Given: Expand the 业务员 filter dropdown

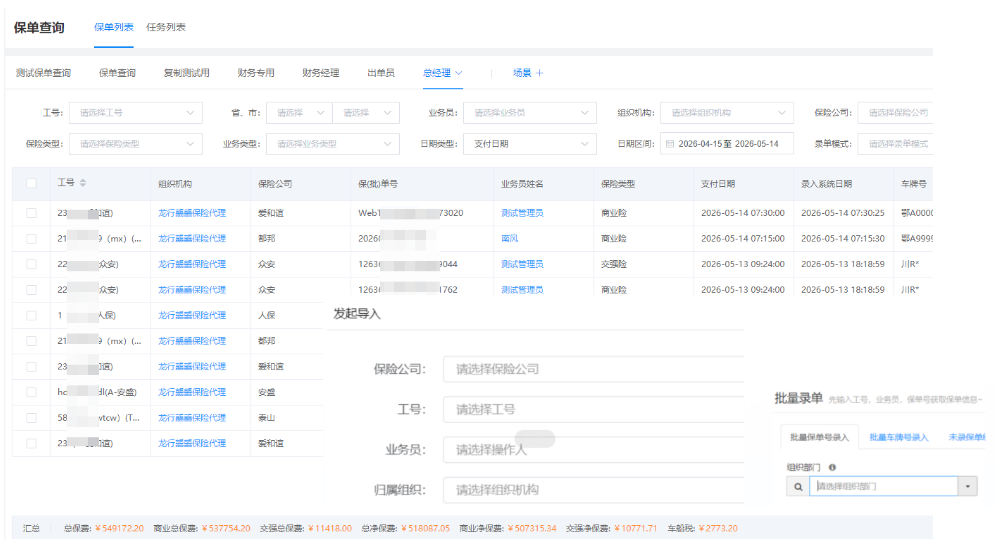Looking at the screenshot, I should pos(530,112).
